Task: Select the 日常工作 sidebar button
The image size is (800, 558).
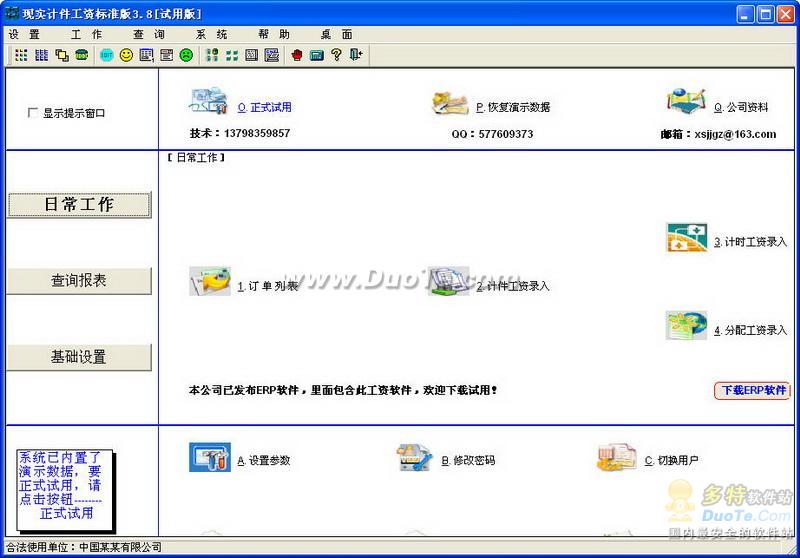Action: tap(79, 205)
